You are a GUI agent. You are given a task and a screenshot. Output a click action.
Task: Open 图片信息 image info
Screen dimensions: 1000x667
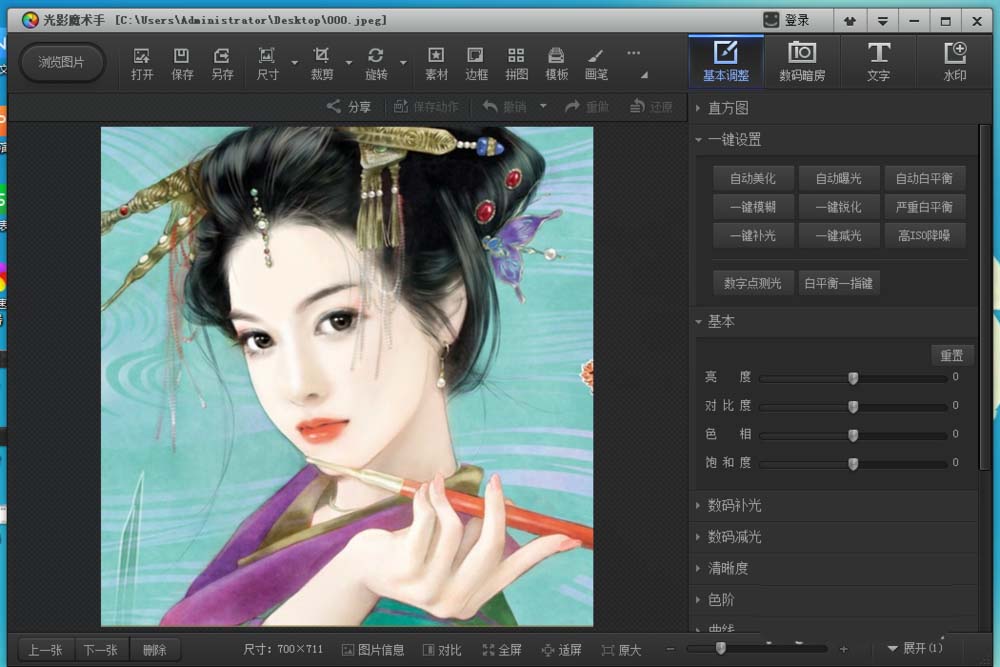tap(373, 650)
